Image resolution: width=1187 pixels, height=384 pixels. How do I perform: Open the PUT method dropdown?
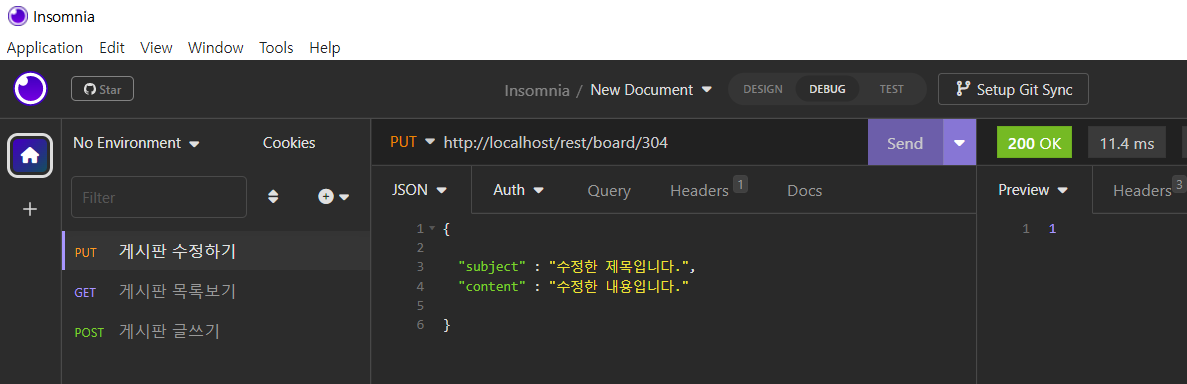(x=413, y=142)
